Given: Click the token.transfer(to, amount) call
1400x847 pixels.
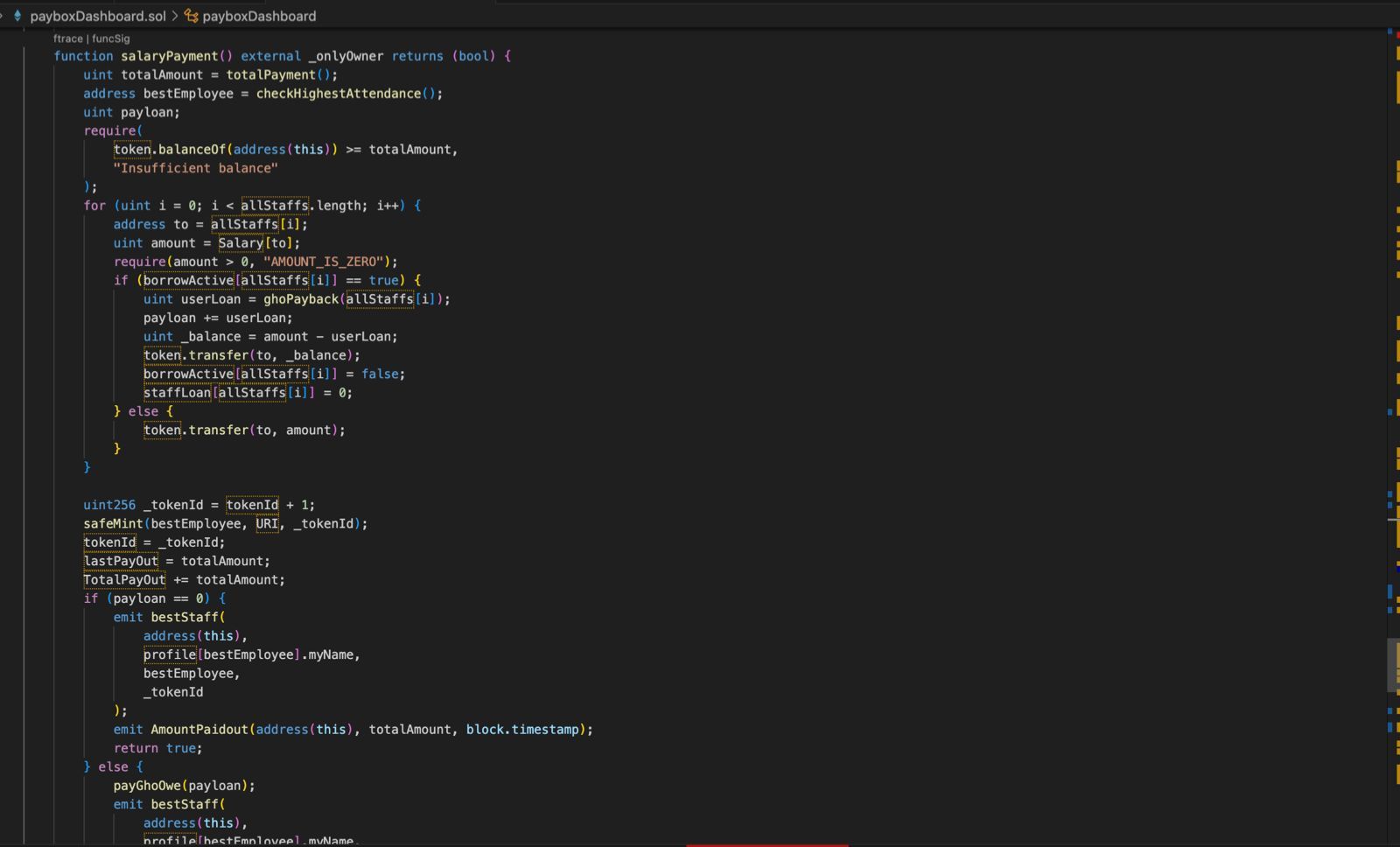Looking at the screenshot, I should (x=241, y=430).
